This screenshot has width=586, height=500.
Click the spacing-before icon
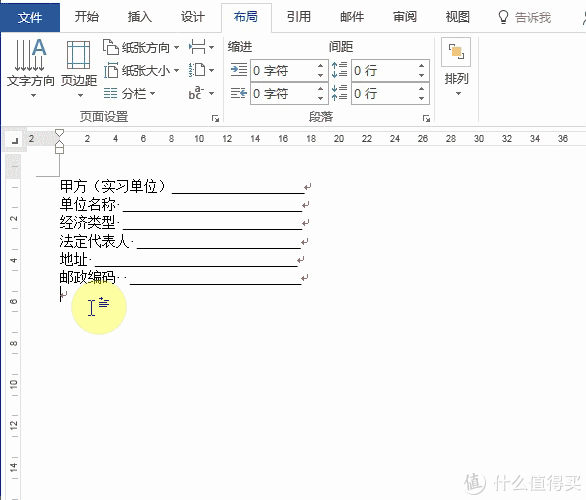click(339, 70)
